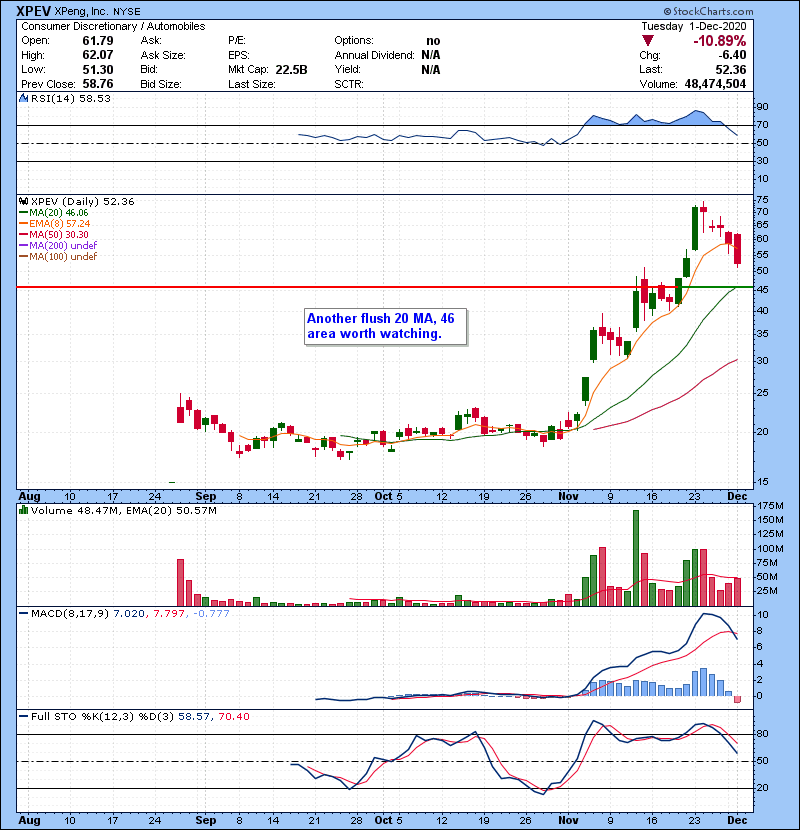
Task: Click the XPEV candlestick icon in price panel
Action: point(23,202)
